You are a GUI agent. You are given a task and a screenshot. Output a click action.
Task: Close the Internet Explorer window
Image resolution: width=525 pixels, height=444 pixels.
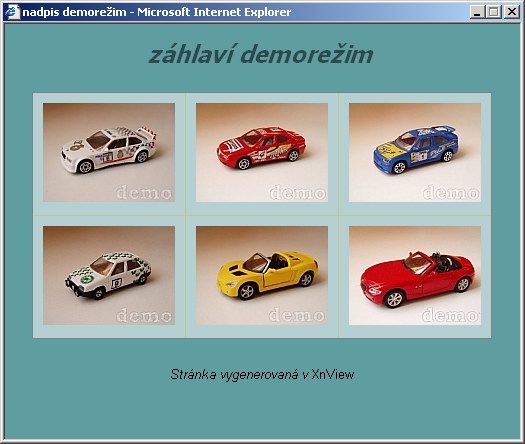coord(511,12)
